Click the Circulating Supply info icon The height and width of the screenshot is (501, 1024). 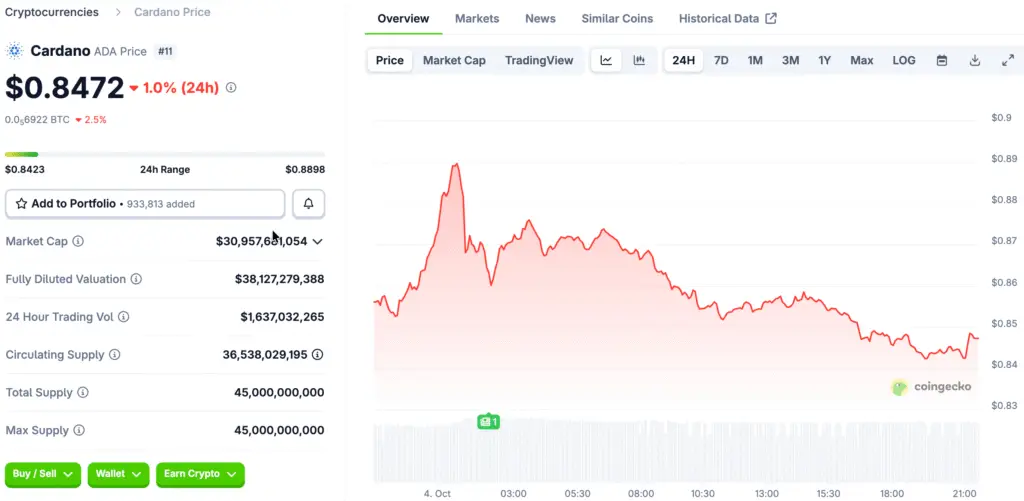114,355
